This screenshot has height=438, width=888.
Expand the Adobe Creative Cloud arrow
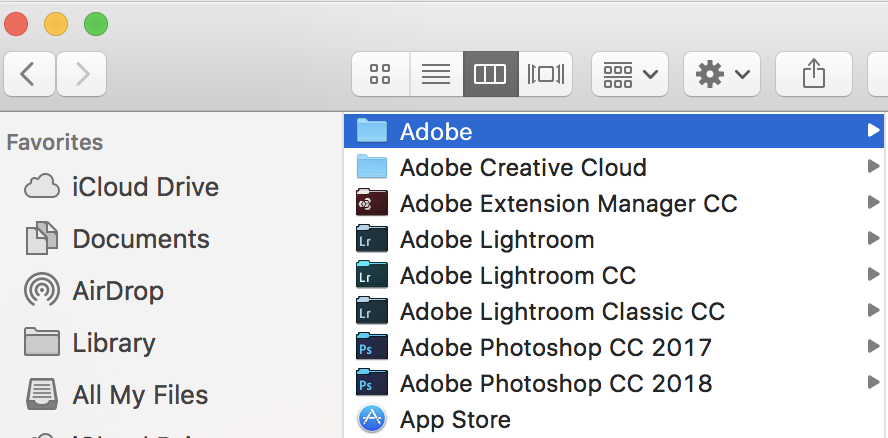[x=873, y=167]
